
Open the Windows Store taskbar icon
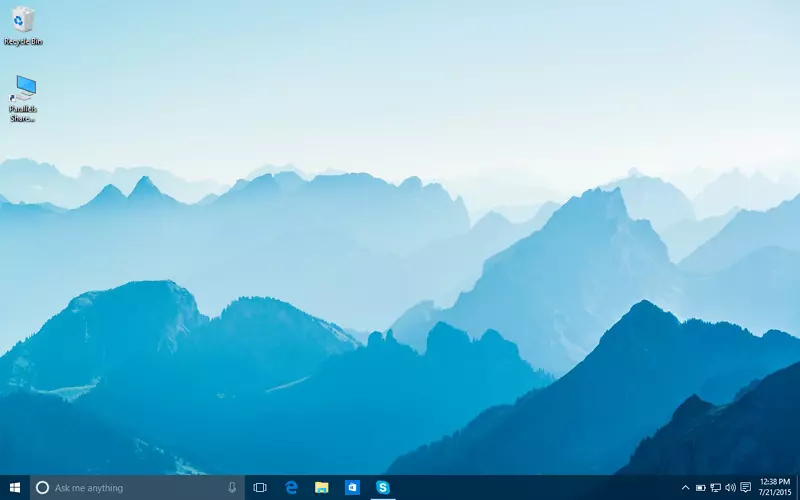coord(352,488)
